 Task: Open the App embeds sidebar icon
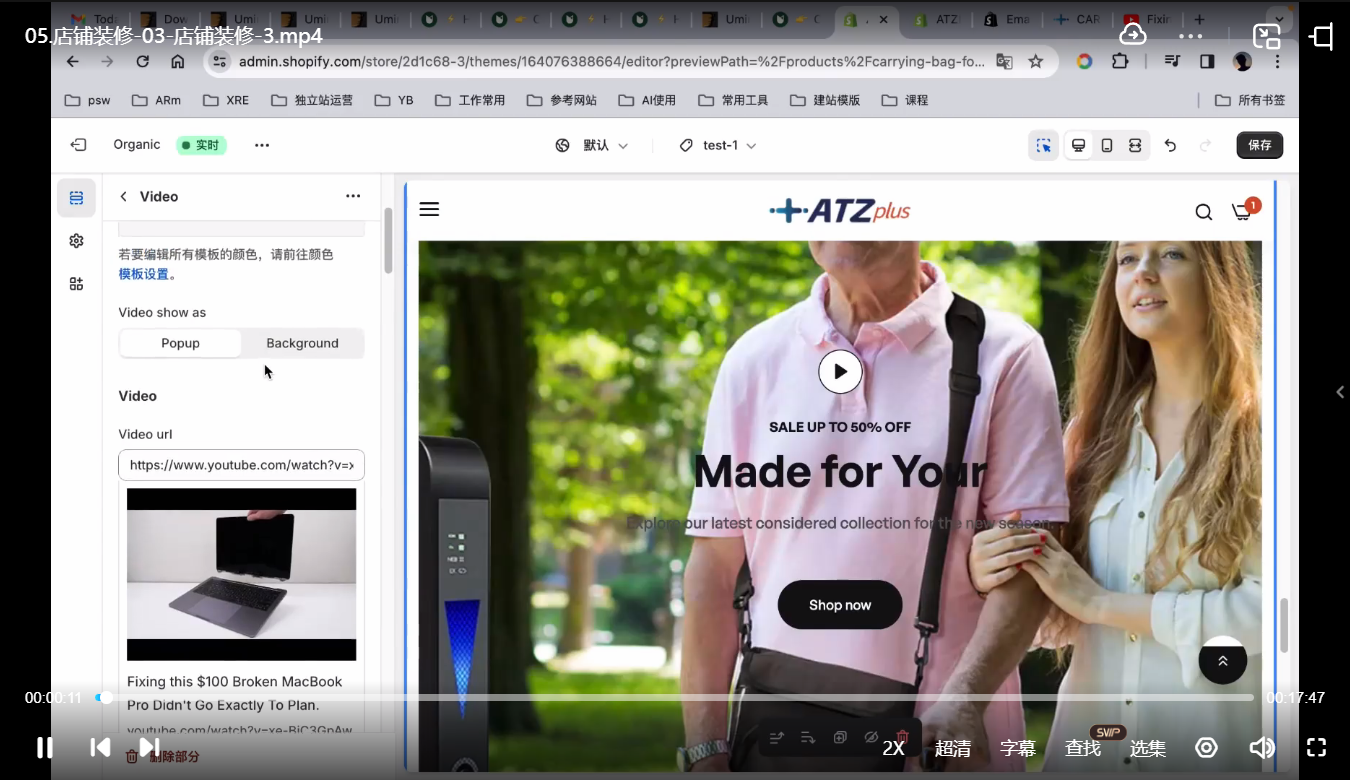76,284
